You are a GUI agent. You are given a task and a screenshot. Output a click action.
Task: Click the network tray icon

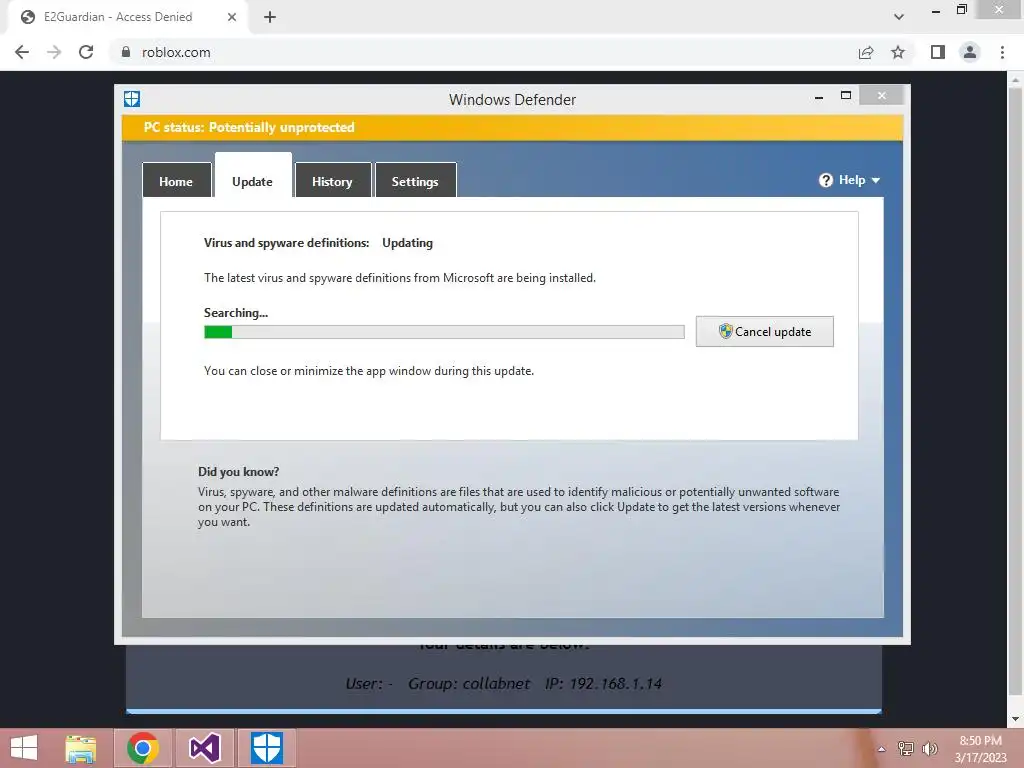tap(906, 749)
